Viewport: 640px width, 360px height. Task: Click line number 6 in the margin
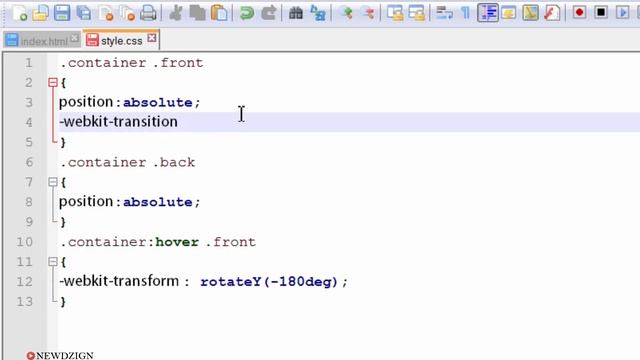[29, 162]
